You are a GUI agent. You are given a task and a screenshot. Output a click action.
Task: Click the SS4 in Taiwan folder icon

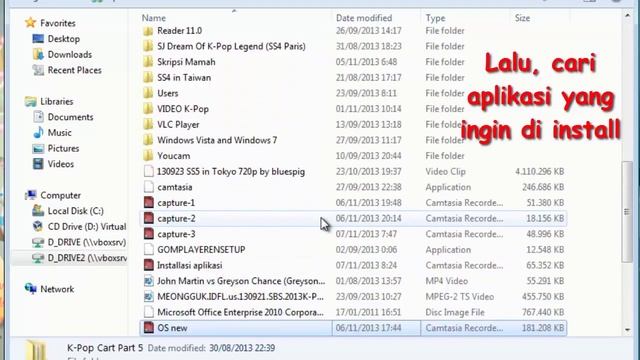148,78
